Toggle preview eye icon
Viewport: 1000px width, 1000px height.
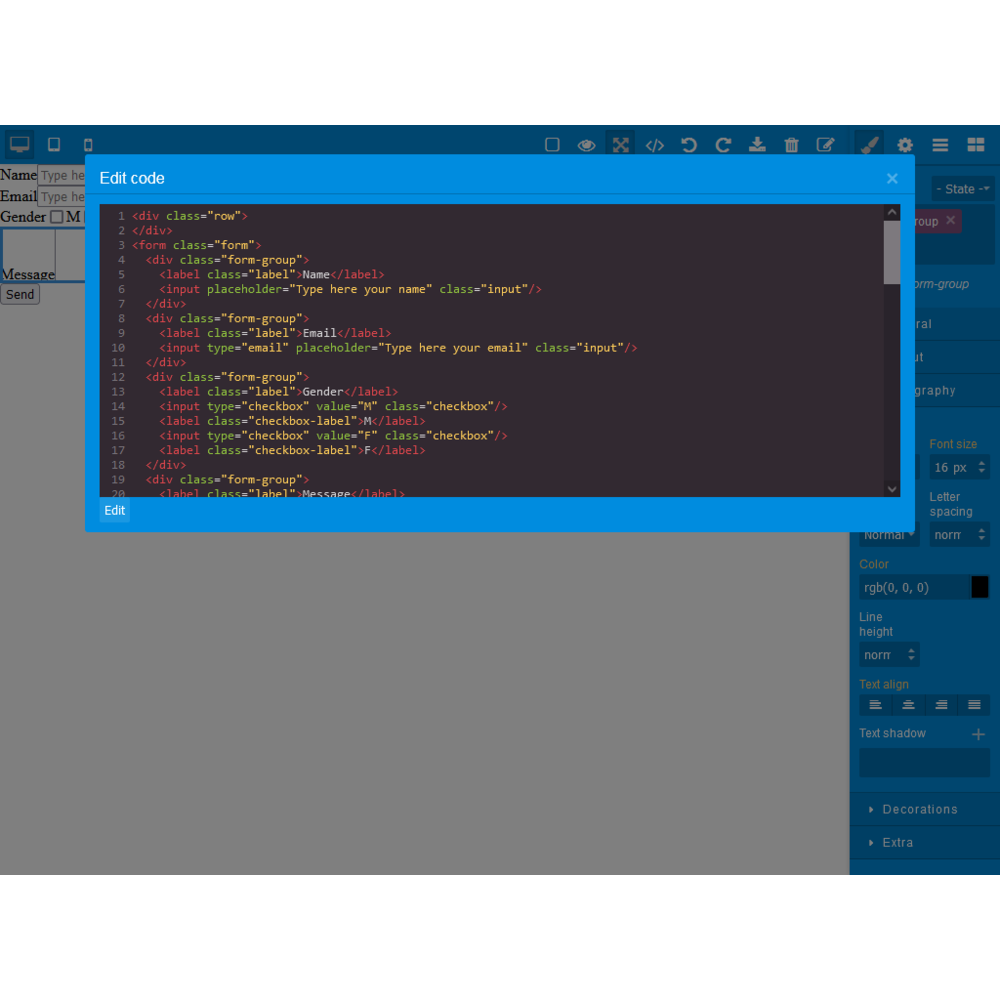[586, 145]
